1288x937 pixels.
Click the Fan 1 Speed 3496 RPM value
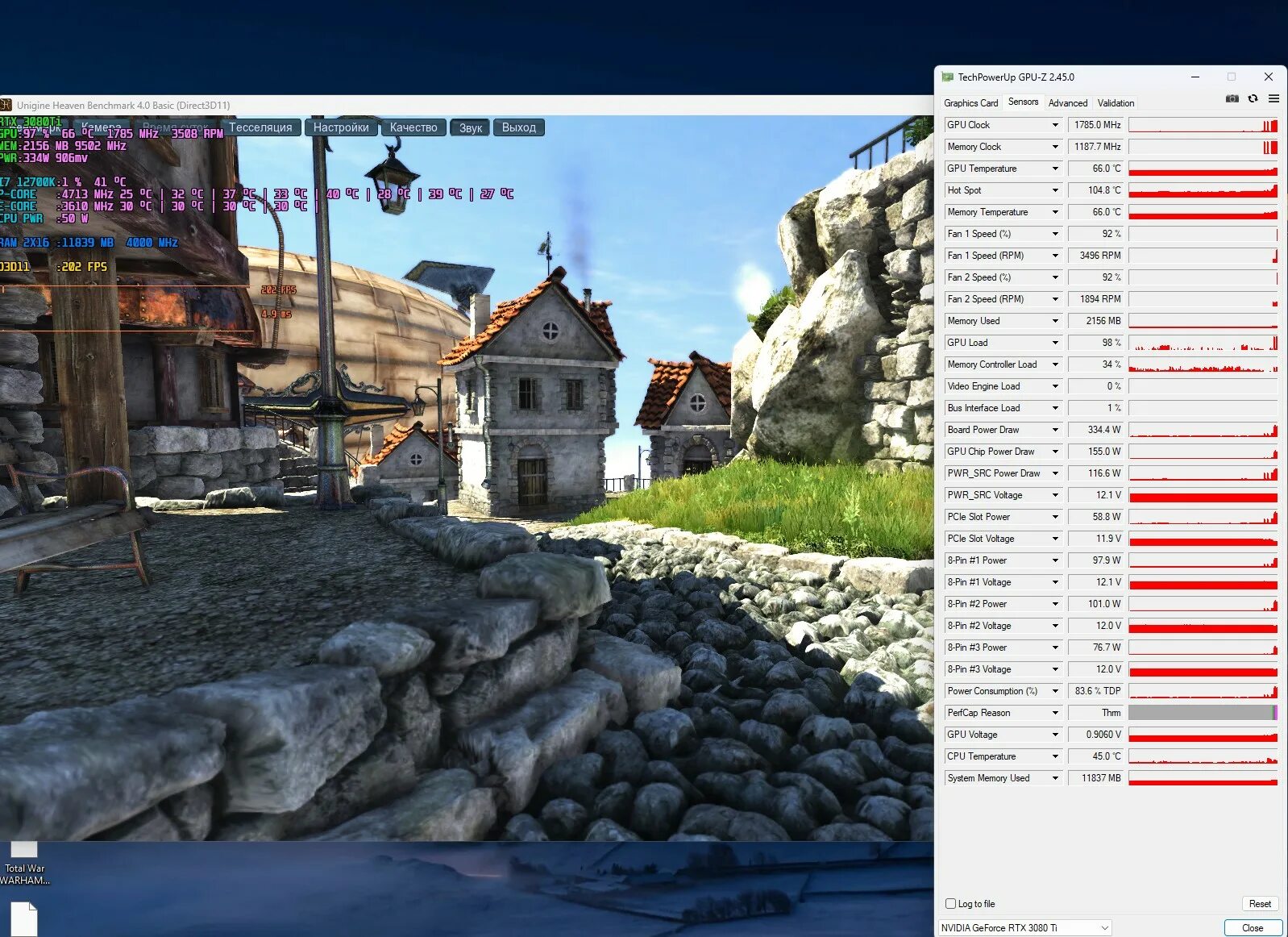(1096, 256)
